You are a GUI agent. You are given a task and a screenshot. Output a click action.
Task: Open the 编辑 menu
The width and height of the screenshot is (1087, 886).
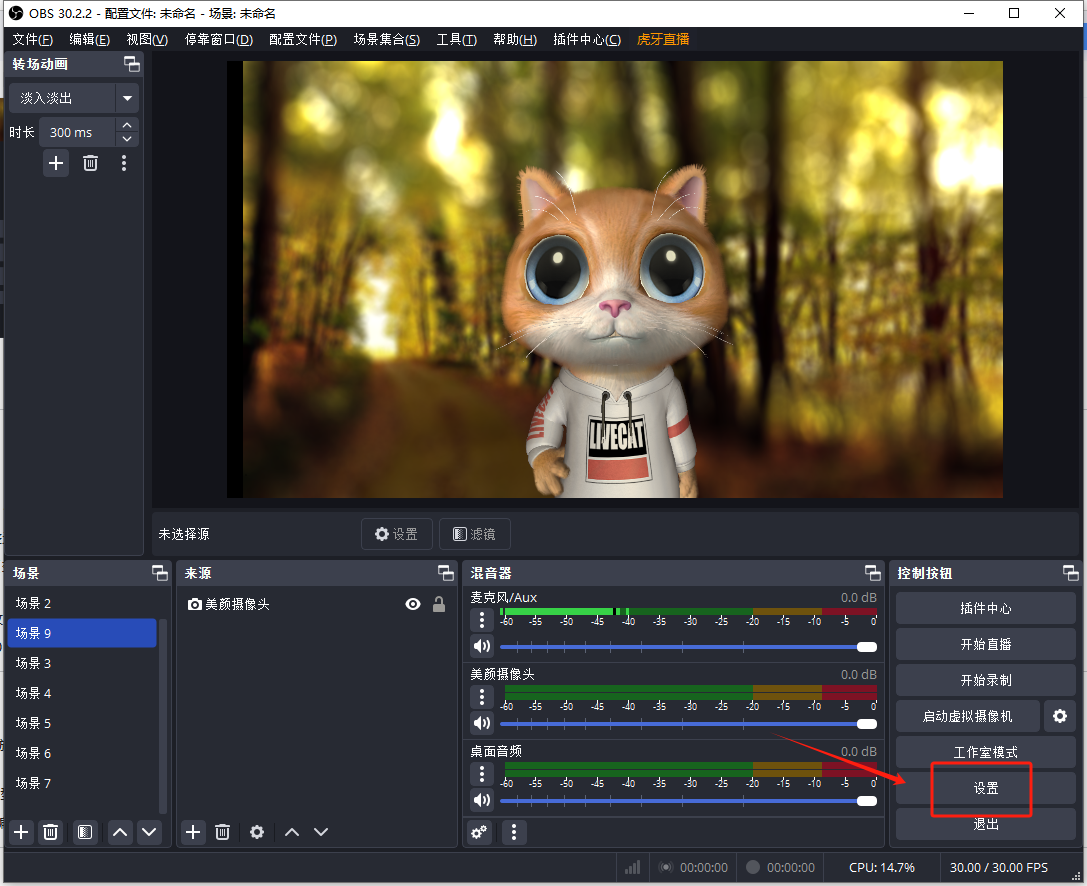tap(89, 40)
